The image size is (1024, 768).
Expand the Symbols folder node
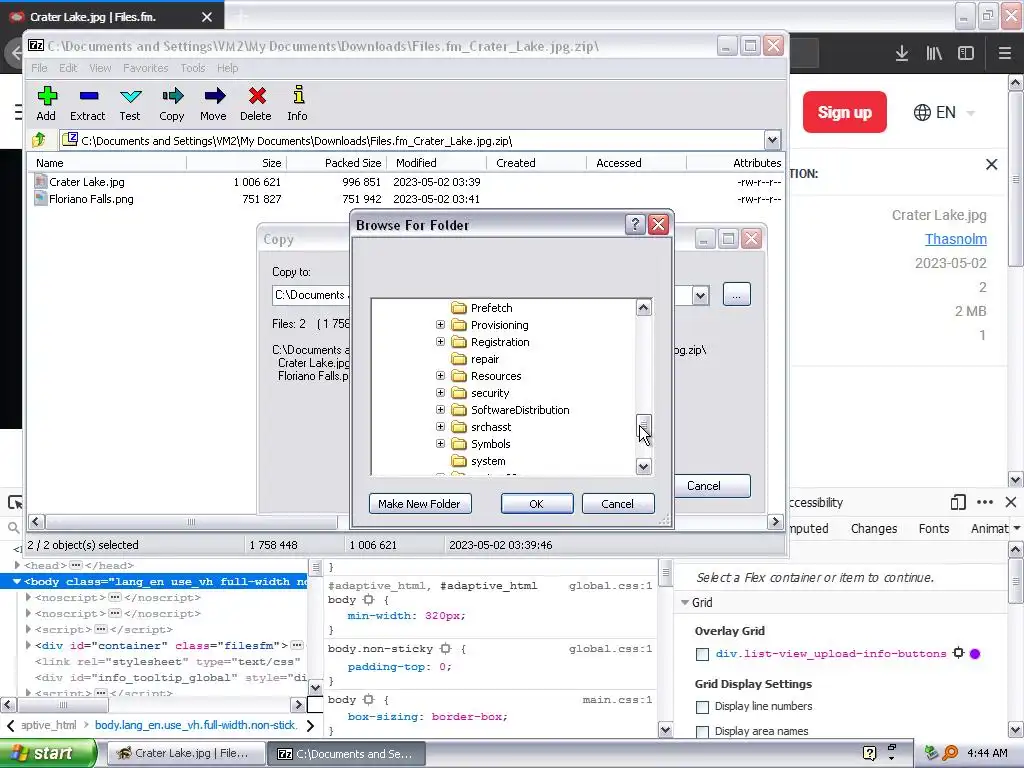pyautogui.click(x=440, y=443)
